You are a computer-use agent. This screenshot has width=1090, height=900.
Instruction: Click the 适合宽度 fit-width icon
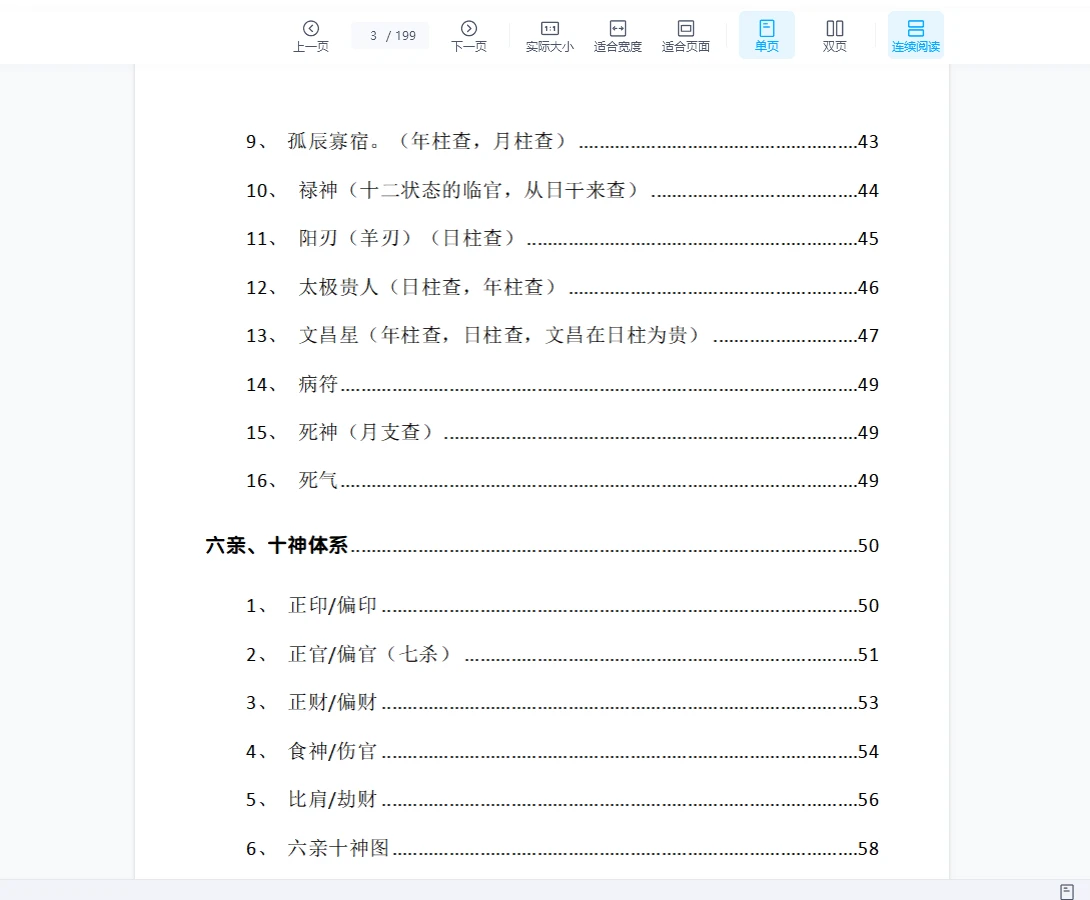click(617, 33)
